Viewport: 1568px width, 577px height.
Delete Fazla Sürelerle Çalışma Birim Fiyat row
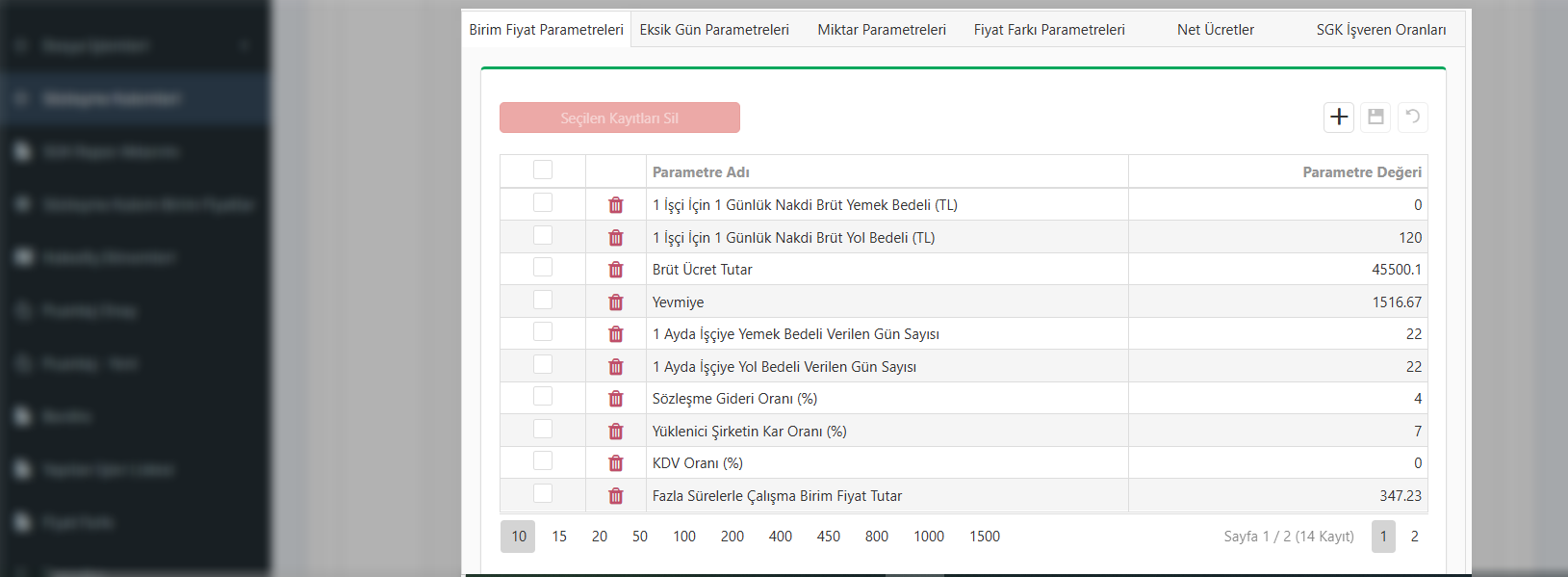coord(616,496)
